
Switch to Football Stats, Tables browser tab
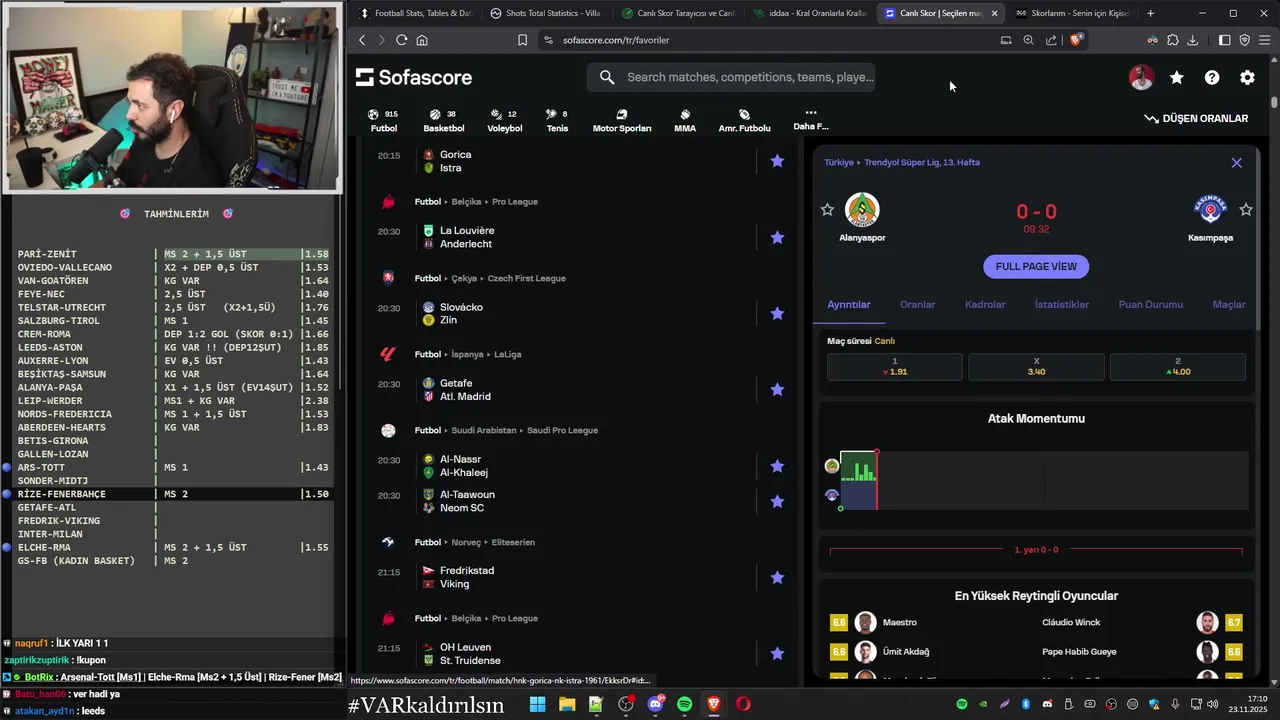point(415,13)
